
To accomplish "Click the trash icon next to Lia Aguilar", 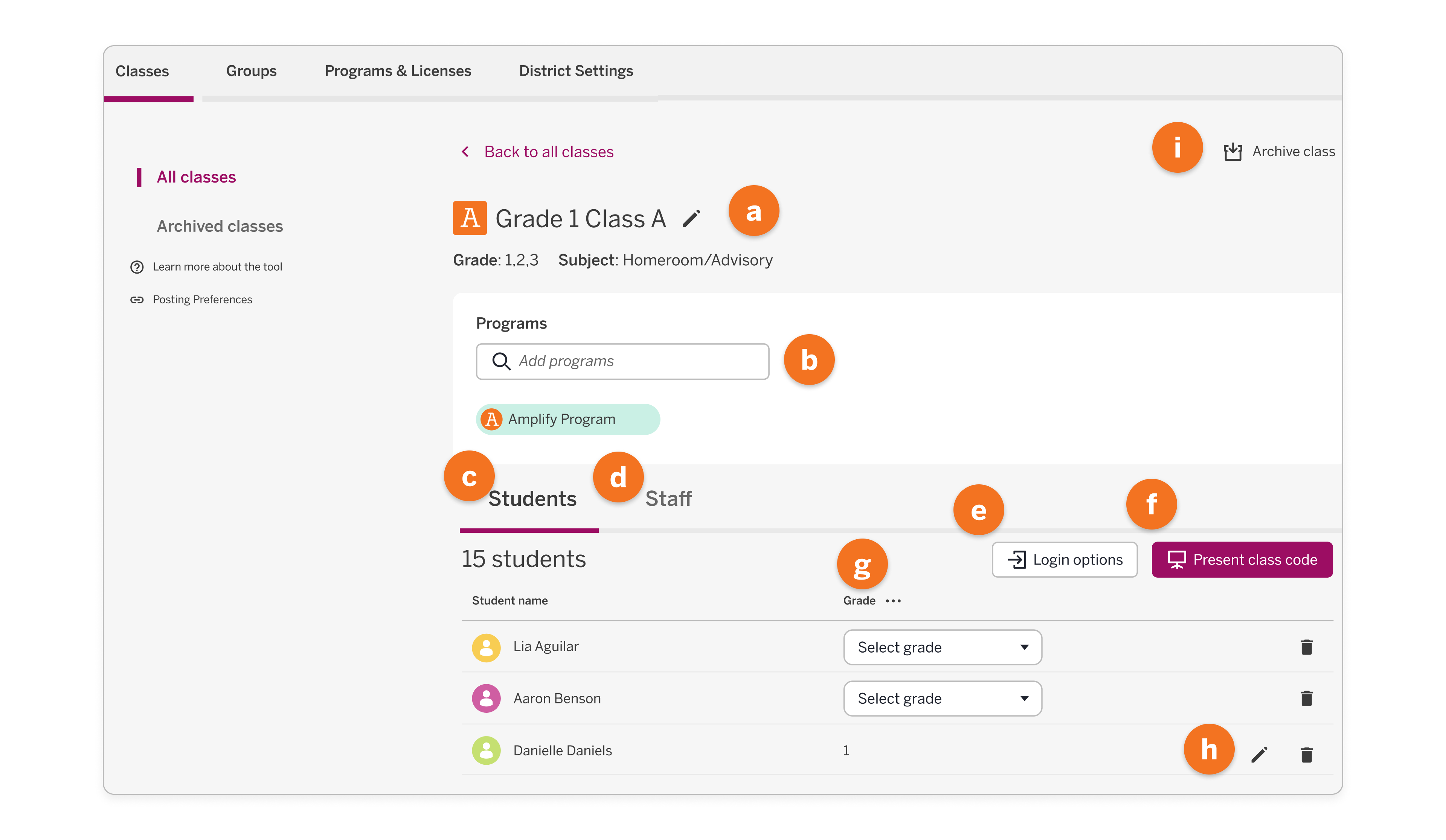I will tap(1307, 647).
